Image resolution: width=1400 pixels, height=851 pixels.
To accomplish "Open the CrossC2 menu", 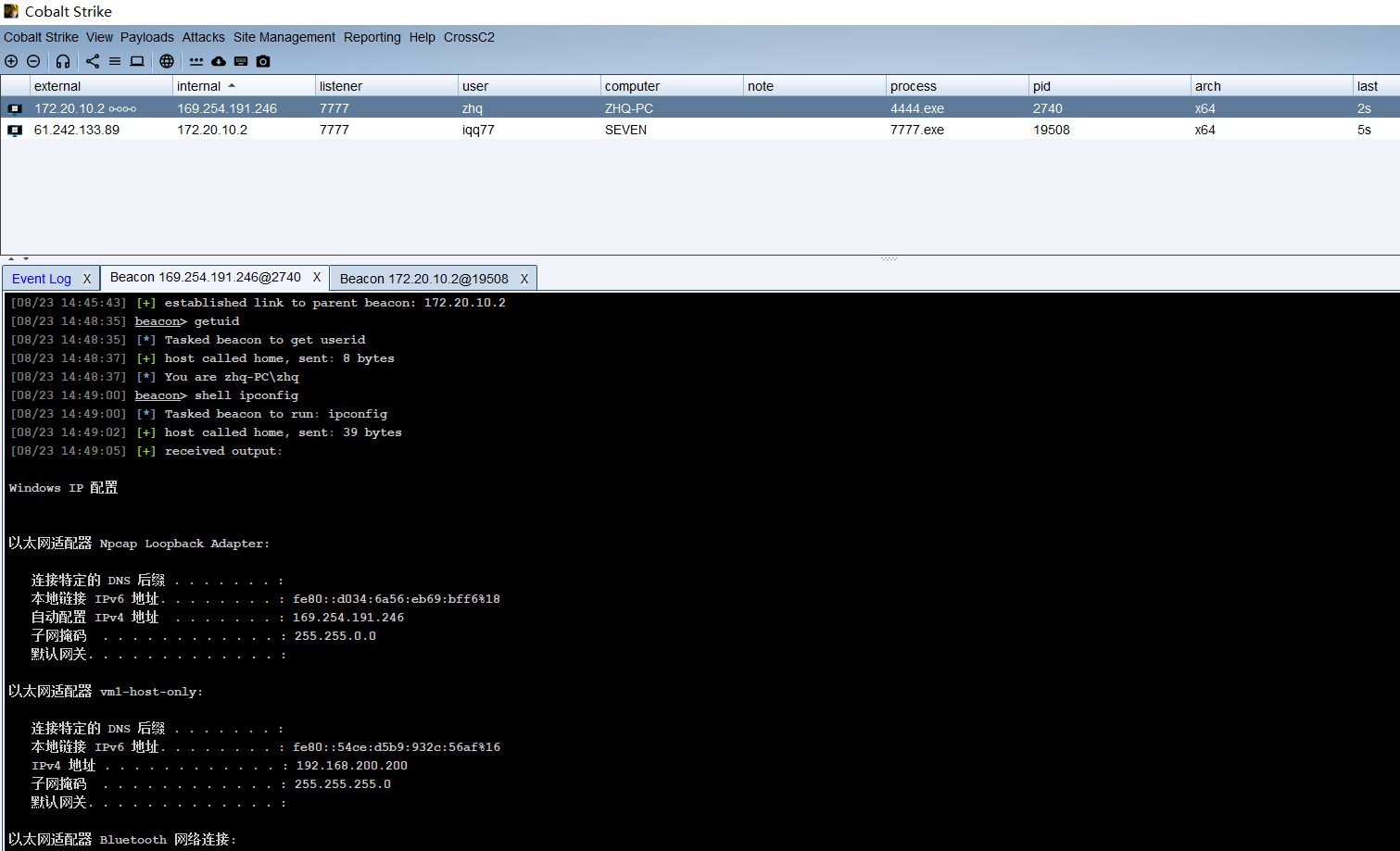I will (469, 37).
